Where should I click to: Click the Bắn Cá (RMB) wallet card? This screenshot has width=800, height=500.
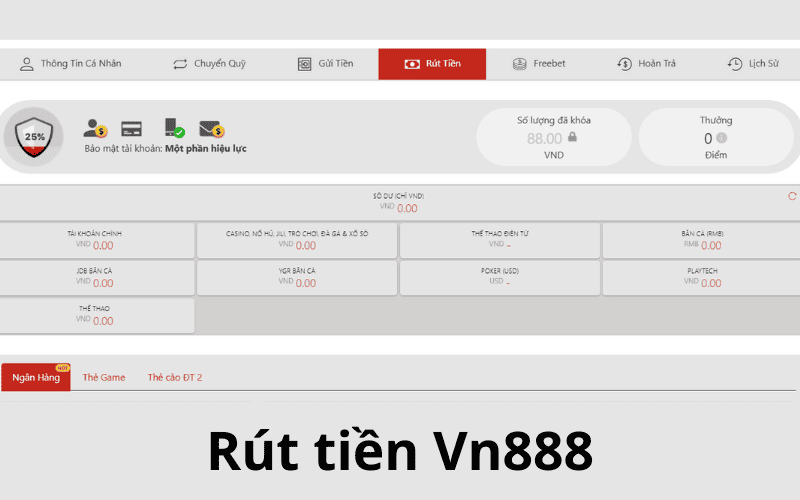tap(702, 240)
